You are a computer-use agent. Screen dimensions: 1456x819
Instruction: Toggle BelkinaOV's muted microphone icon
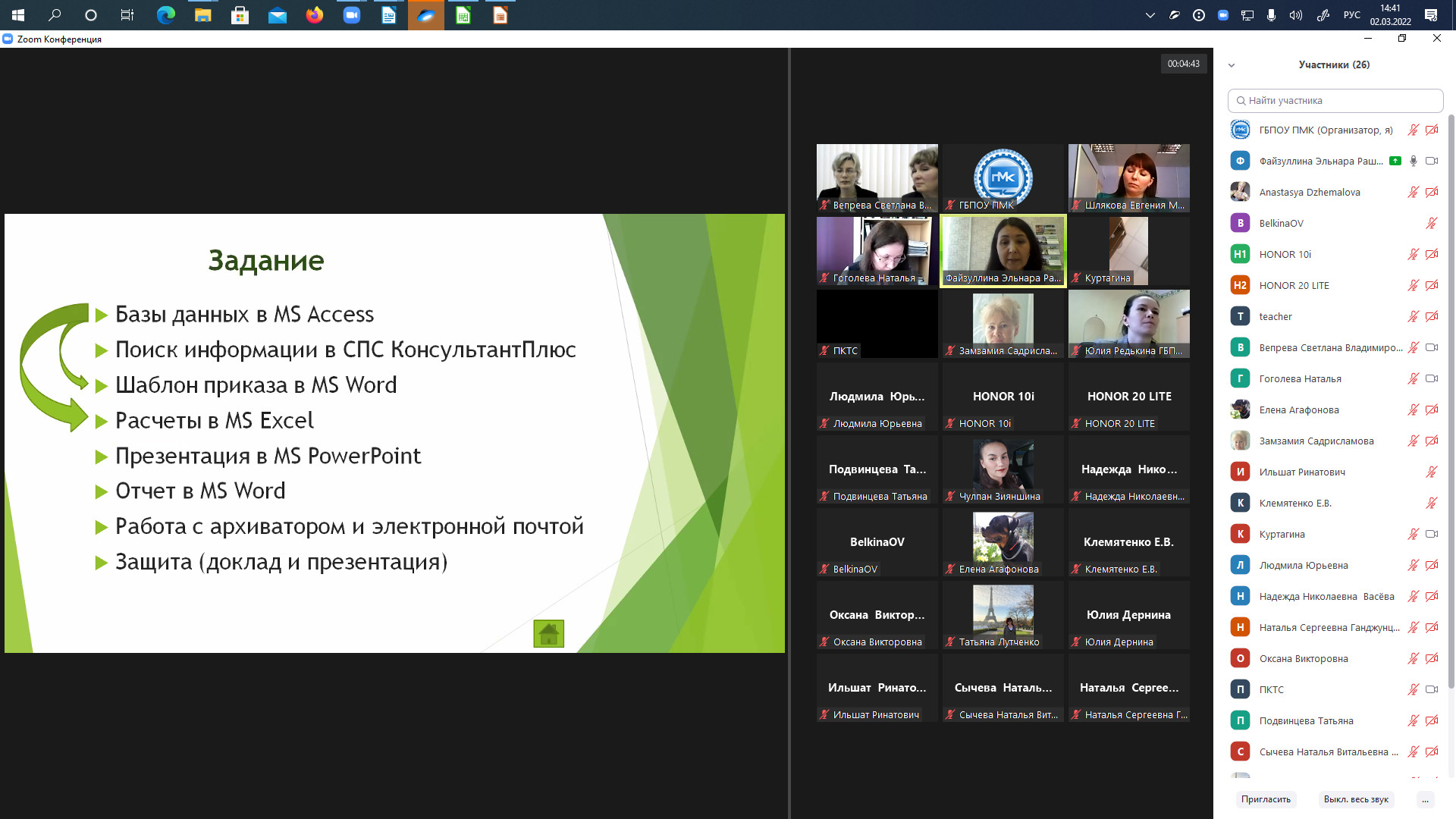1431,223
